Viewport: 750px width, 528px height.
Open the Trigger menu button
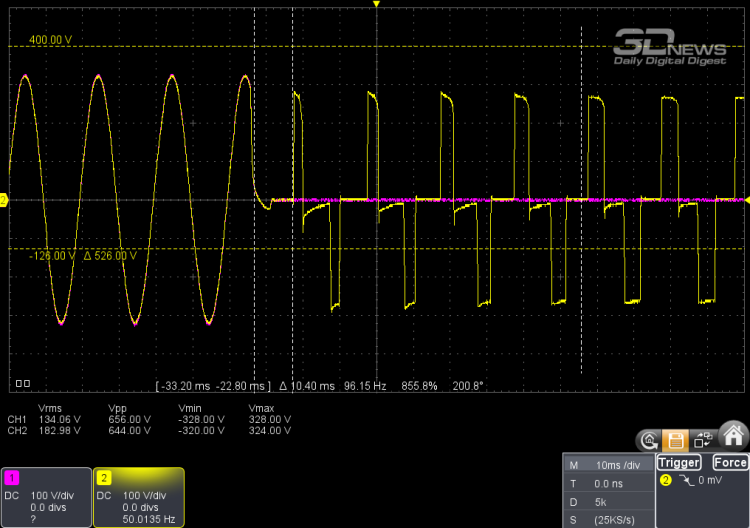pyautogui.click(x=679, y=462)
